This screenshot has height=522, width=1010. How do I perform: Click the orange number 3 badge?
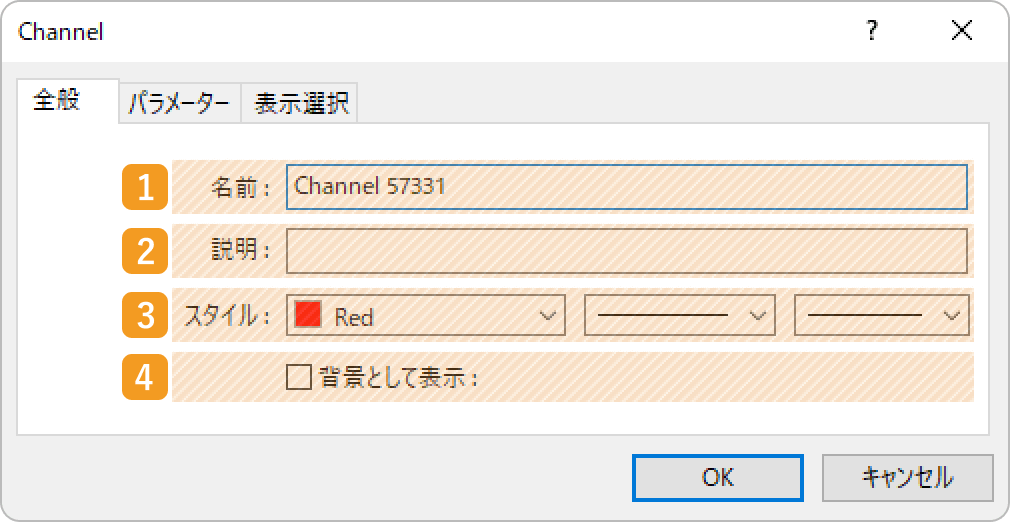145,315
